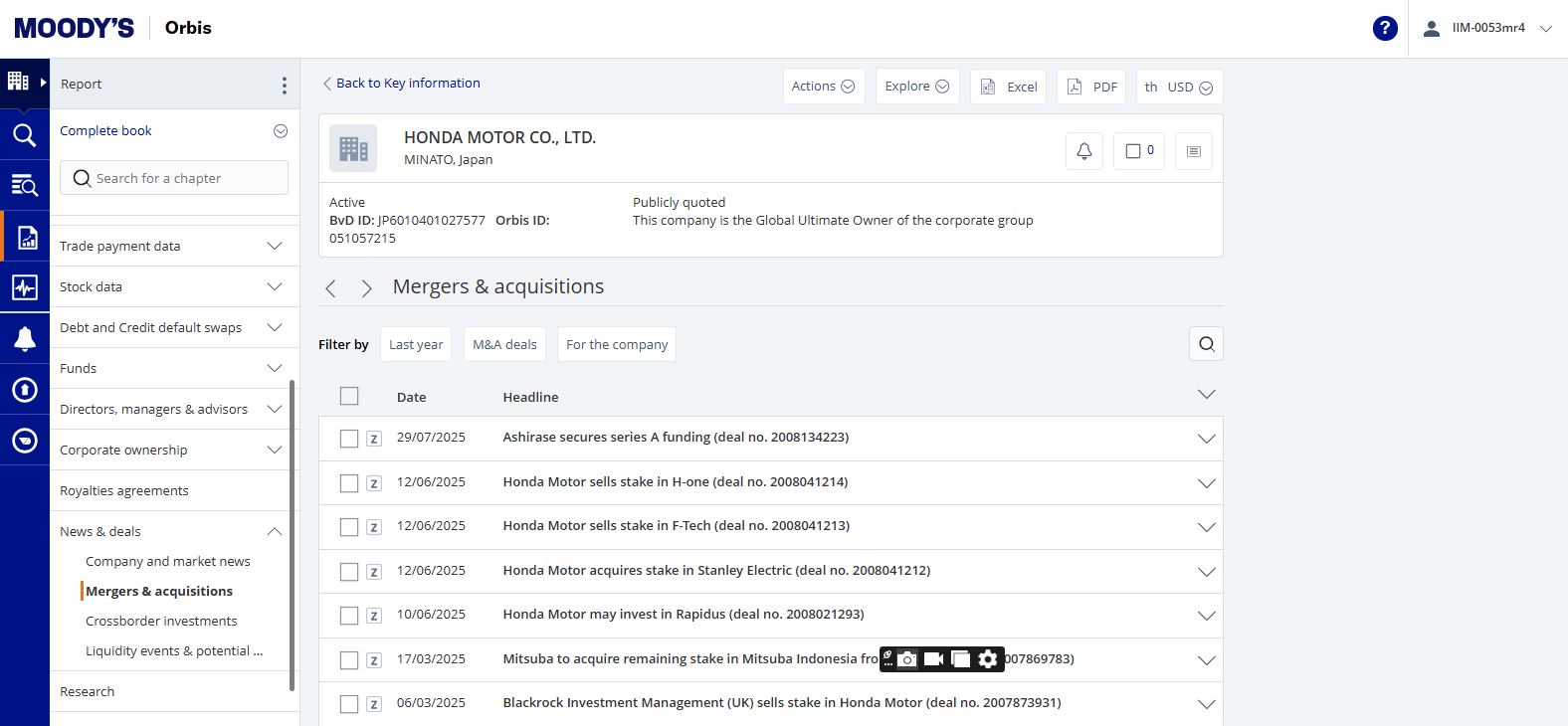The image size is (1568, 726).
Task: Click the Search for a chapter field
Action: 174,178
